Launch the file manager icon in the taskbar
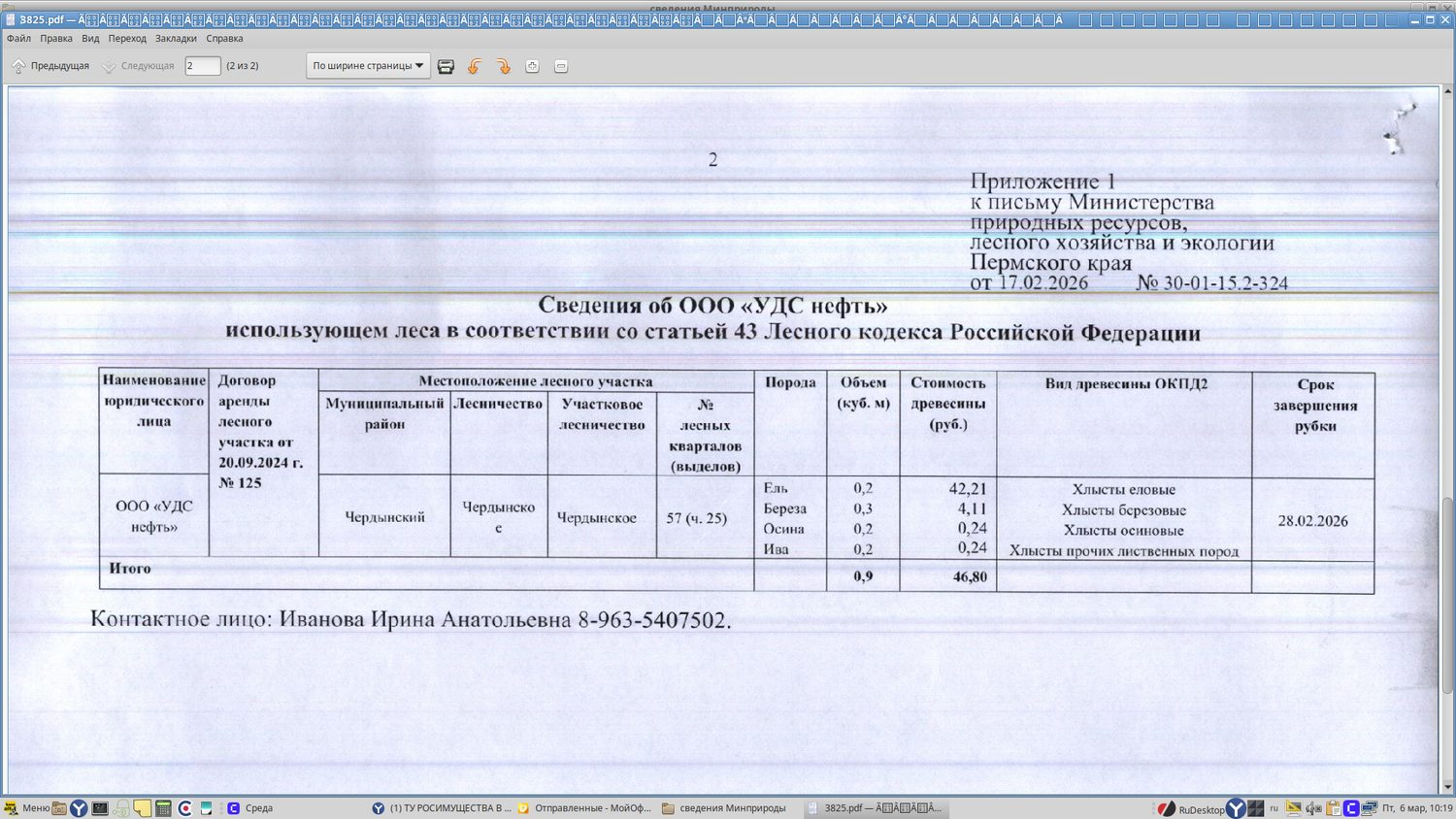The height and width of the screenshot is (819, 1456). point(59,808)
